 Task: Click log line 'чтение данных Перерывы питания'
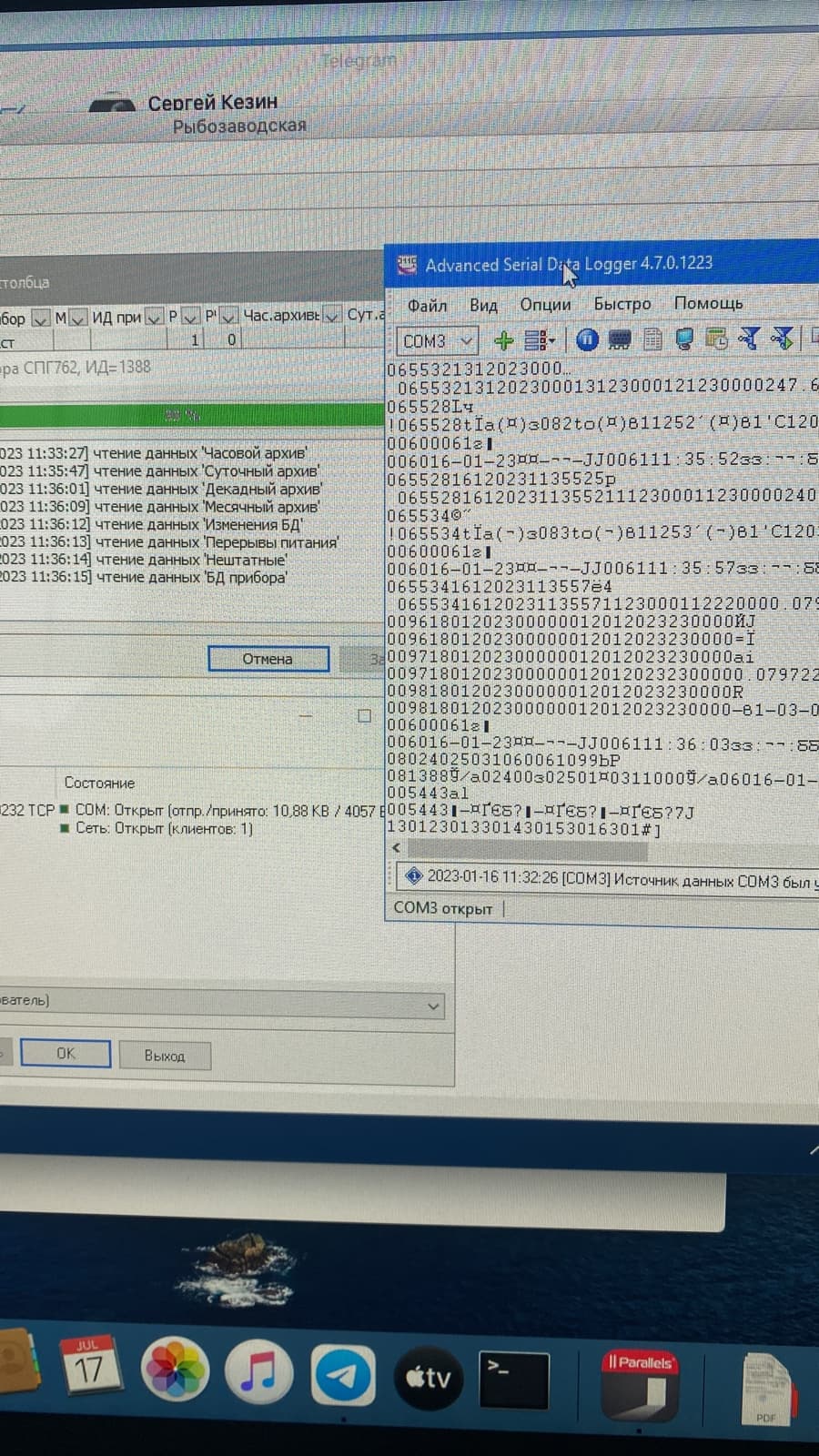click(170, 542)
